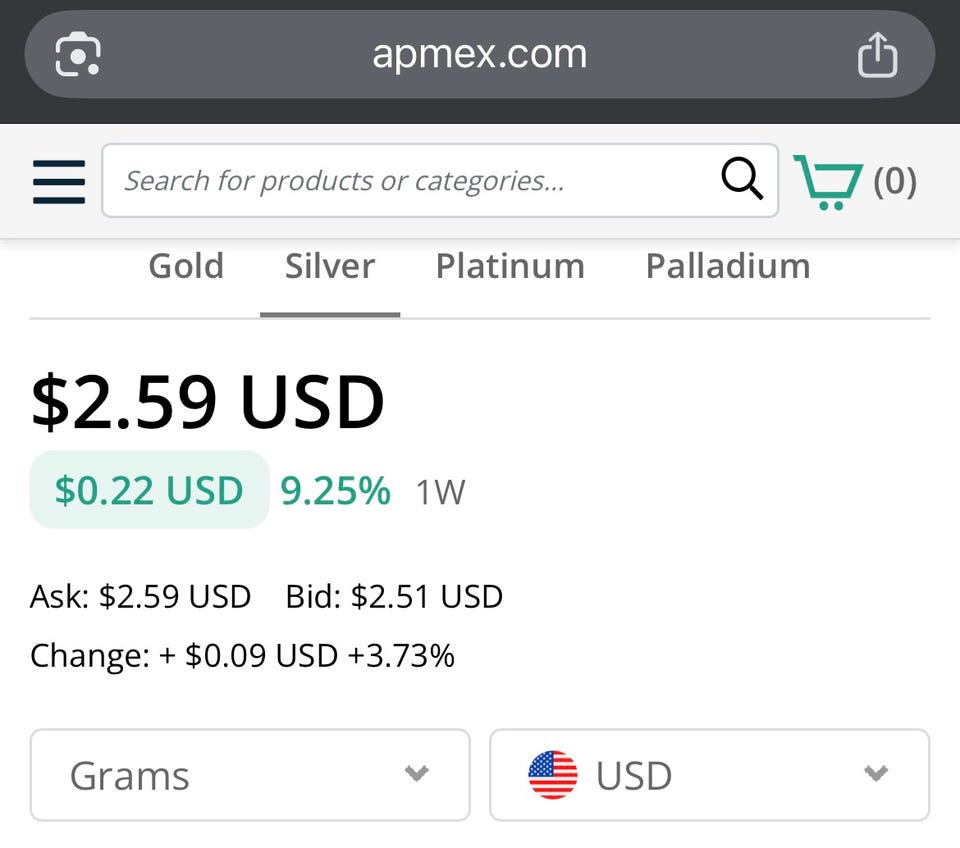Viewport: 960px width, 848px height.
Task: Click the US flag currency icon
Action: 553,775
